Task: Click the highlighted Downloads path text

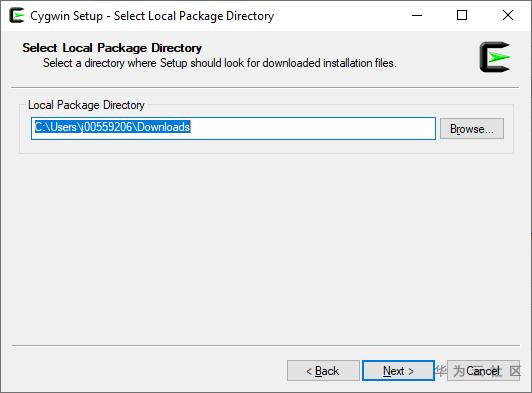Action: click(x=112, y=127)
